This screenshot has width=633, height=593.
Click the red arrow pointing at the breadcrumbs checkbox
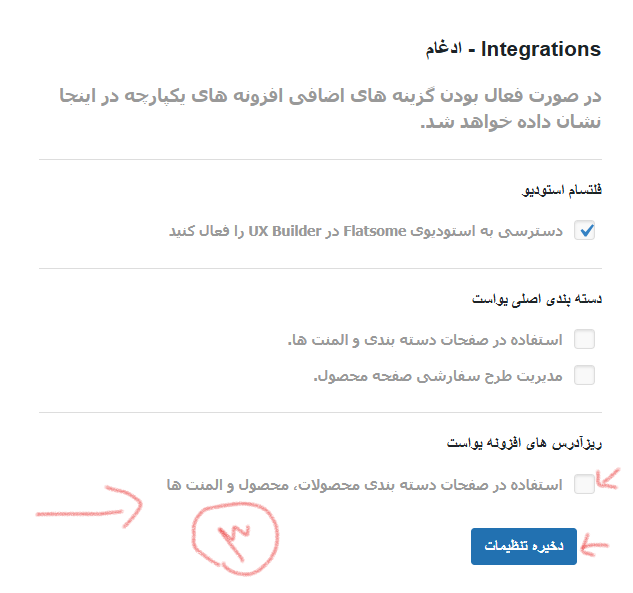(x=608, y=479)
